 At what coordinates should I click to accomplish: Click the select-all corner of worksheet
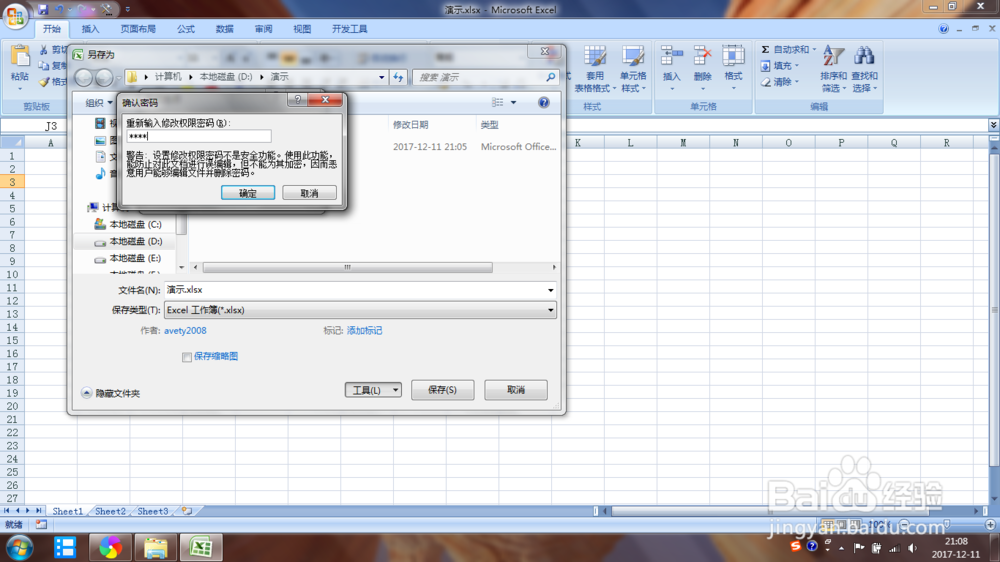(12, 142)
